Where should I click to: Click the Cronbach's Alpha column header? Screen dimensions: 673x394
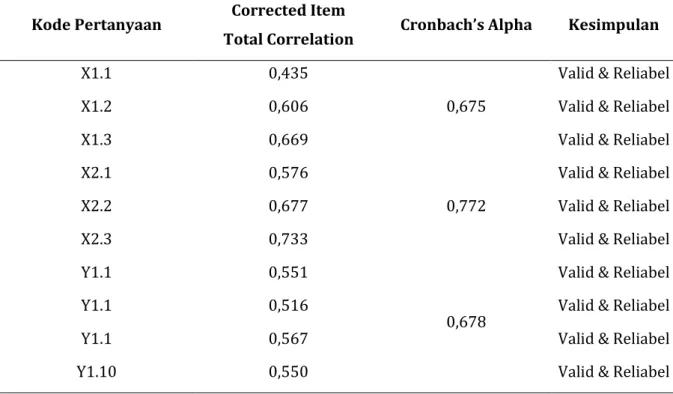point(466,24)
